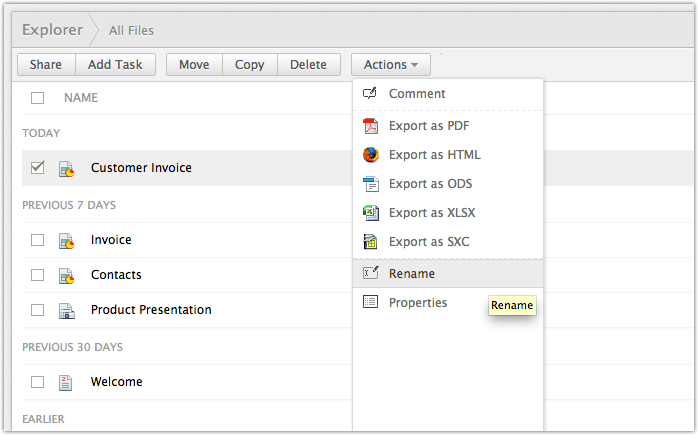This screenshot has width=698, height=435.
Task: Check the Contacts file checkbox
Action: 38,275
